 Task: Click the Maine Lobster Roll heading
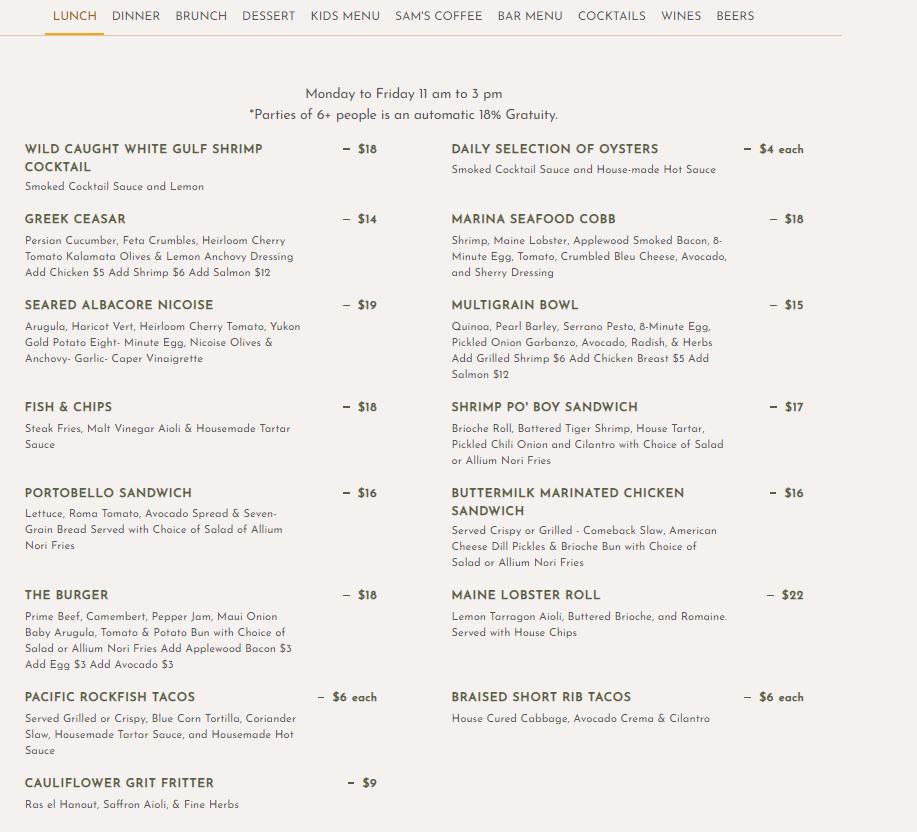(525, 595)
